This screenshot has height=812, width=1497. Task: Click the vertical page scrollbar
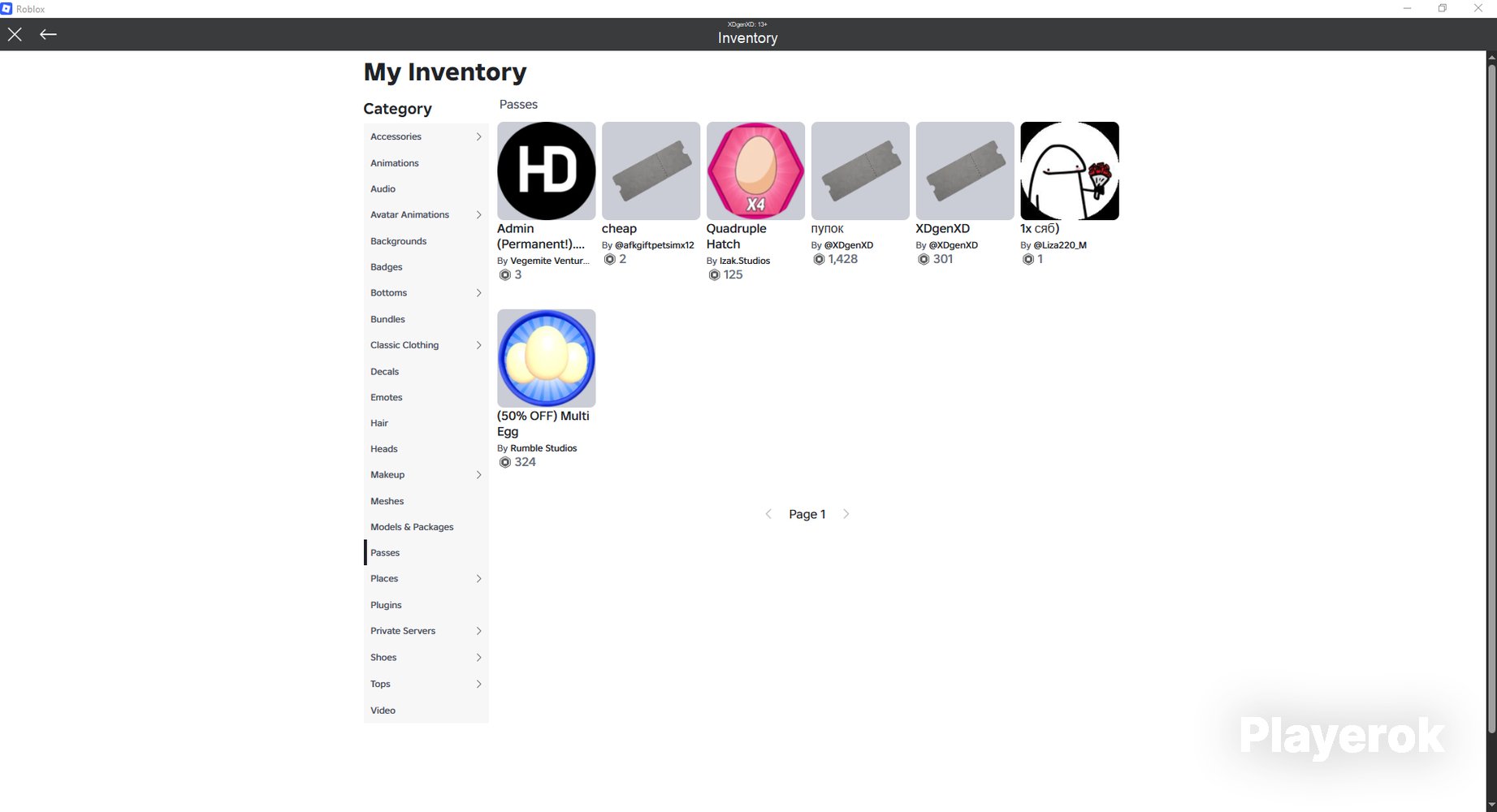click(x=1491, y=398)
